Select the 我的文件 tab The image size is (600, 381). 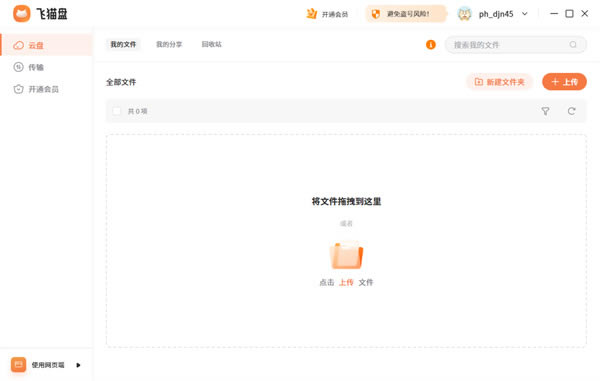click(x=123, y=44)
